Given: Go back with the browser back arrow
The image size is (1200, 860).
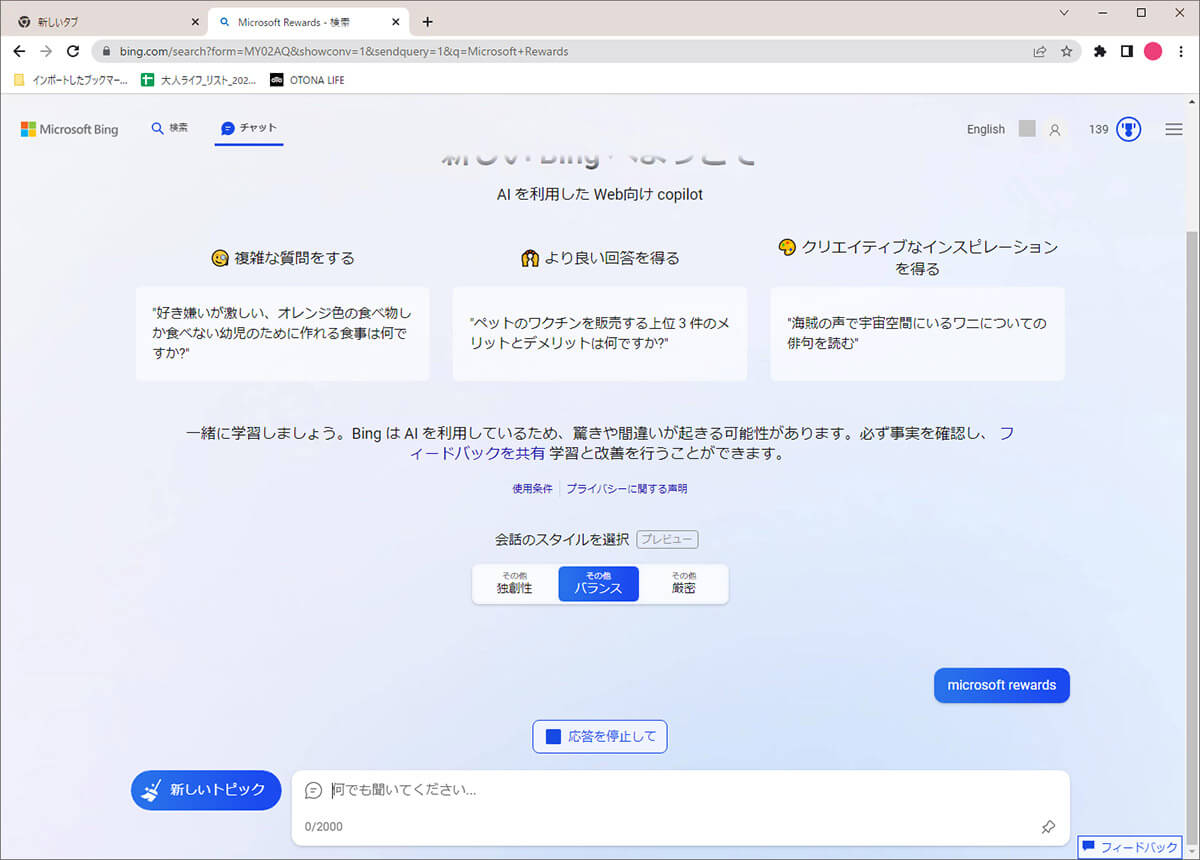Looking at the screenshot, I should click(x=19, y=51).
